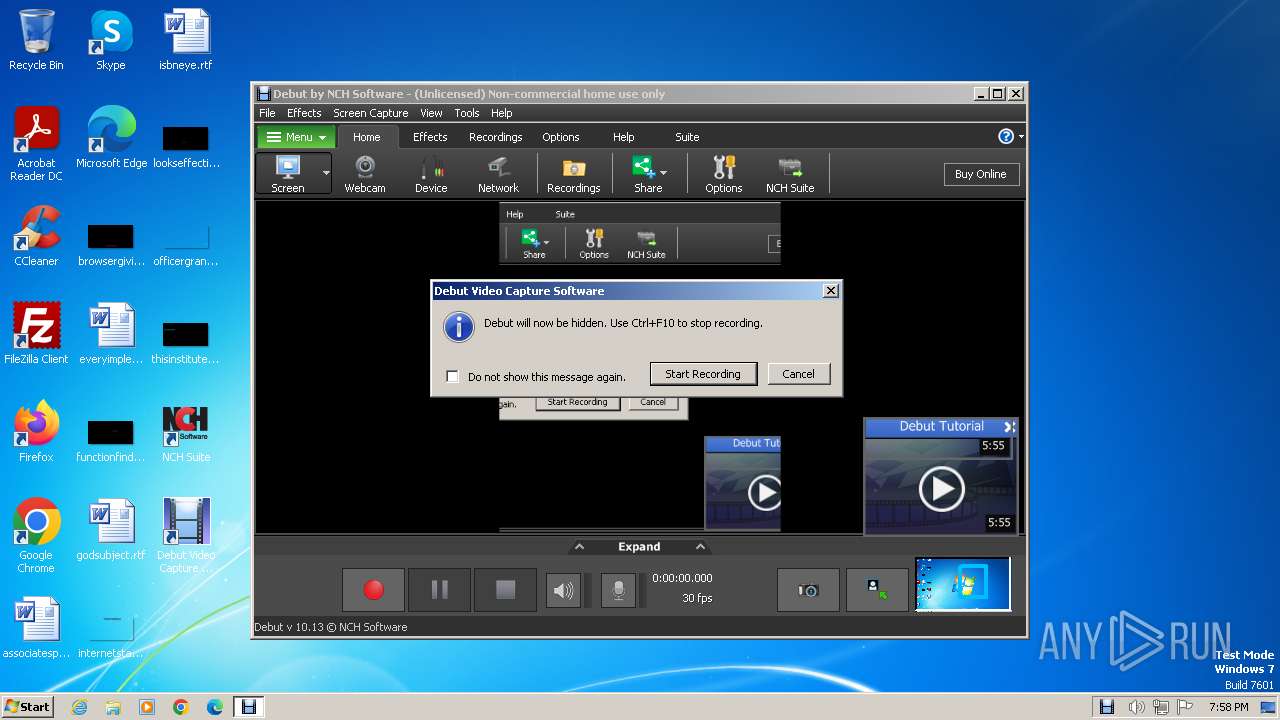This screenshot has height=720, width=1280.
Task: Open Acrobat Reader DC desktop icon
Action: pos(36,145)
